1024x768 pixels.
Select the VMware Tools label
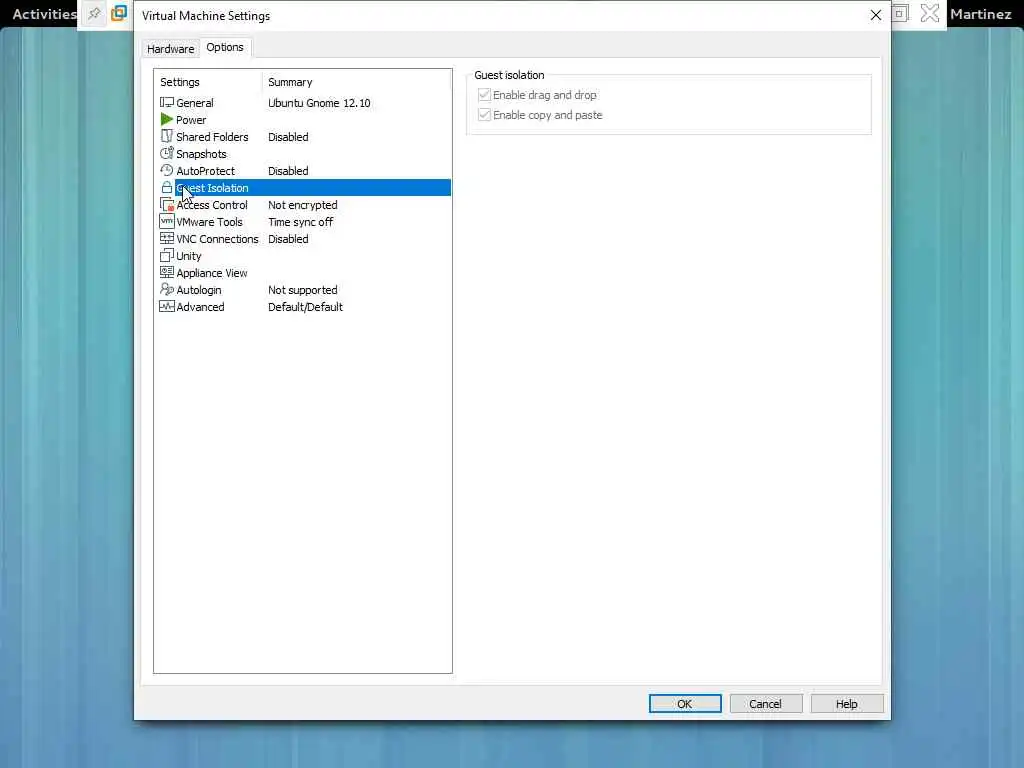pos(209,221)
